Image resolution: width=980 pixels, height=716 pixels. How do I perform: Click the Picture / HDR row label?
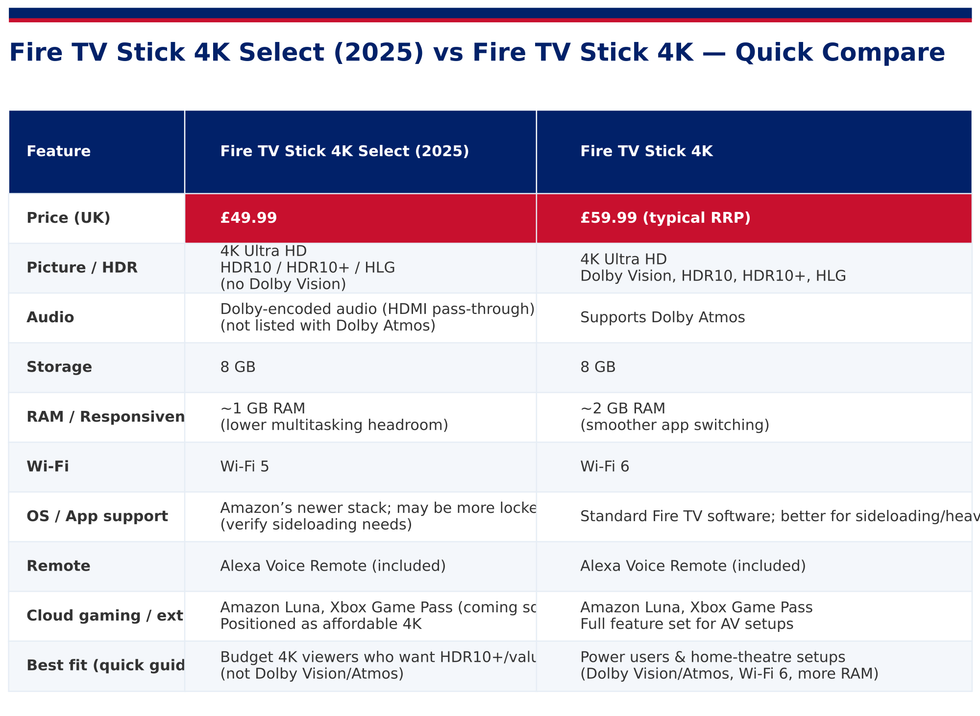point(82,268)
